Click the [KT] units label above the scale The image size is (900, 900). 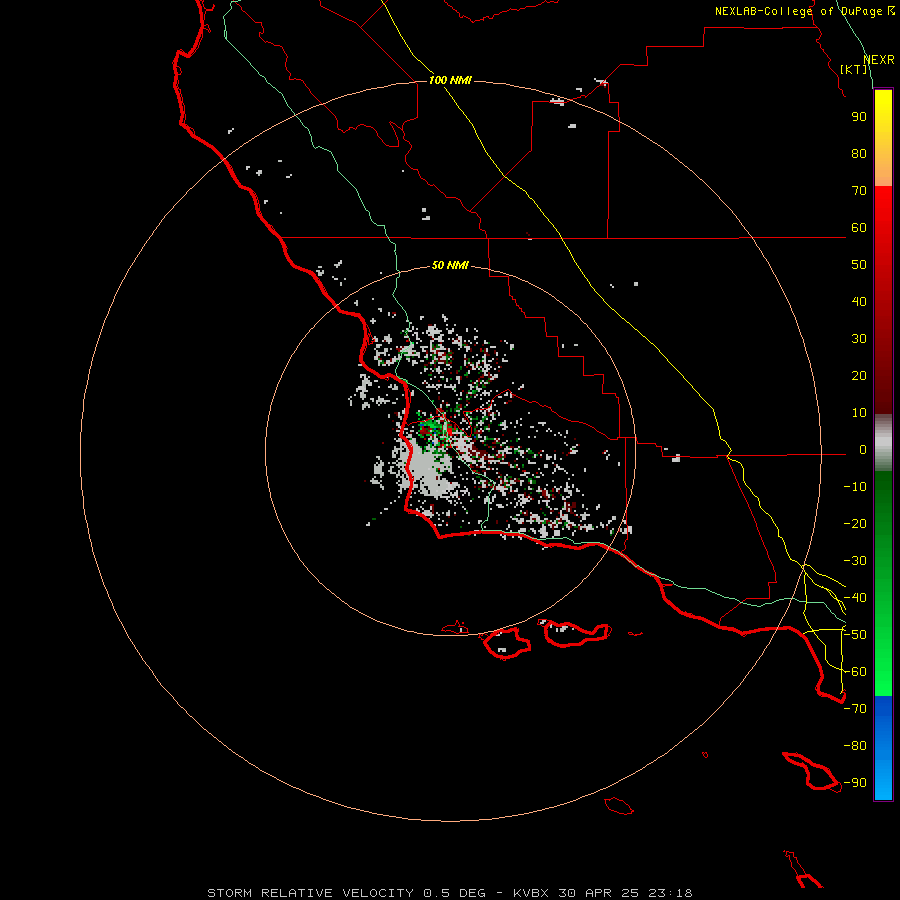point(854,69)
